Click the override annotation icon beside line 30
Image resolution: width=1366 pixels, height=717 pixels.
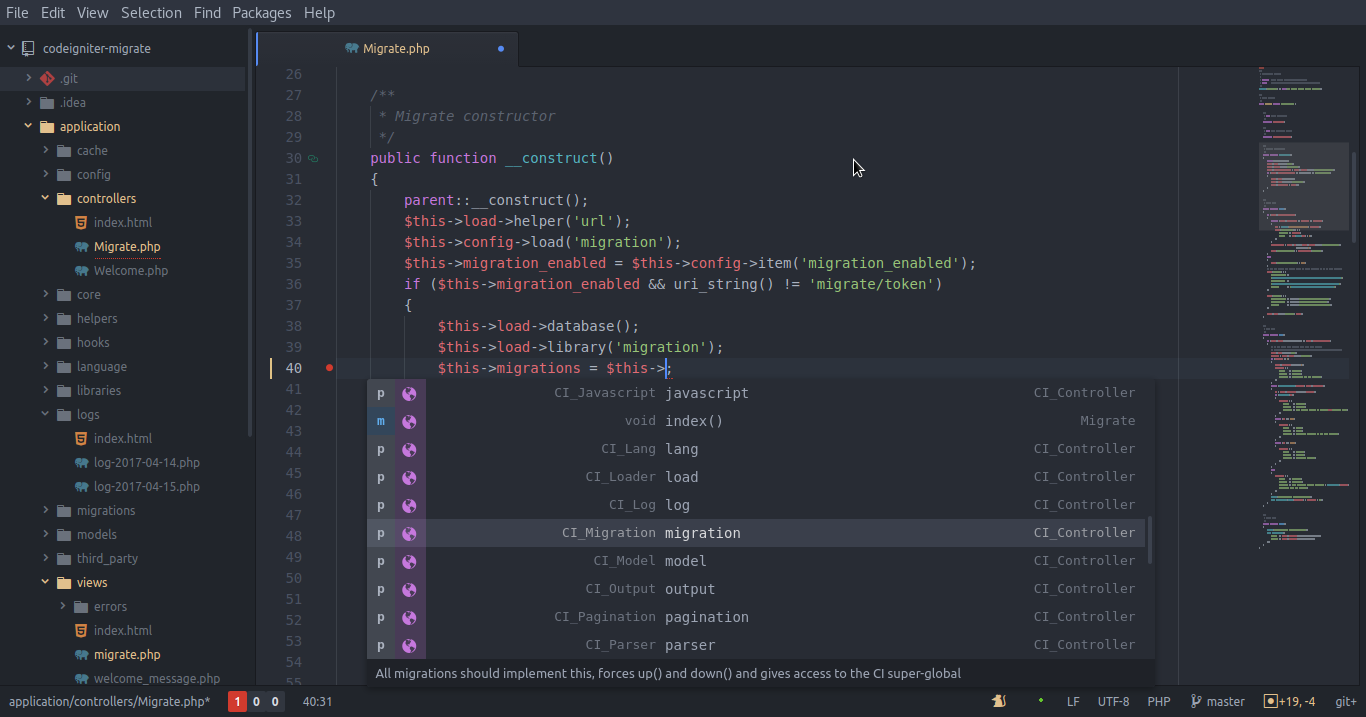click(x=313, y=158)
